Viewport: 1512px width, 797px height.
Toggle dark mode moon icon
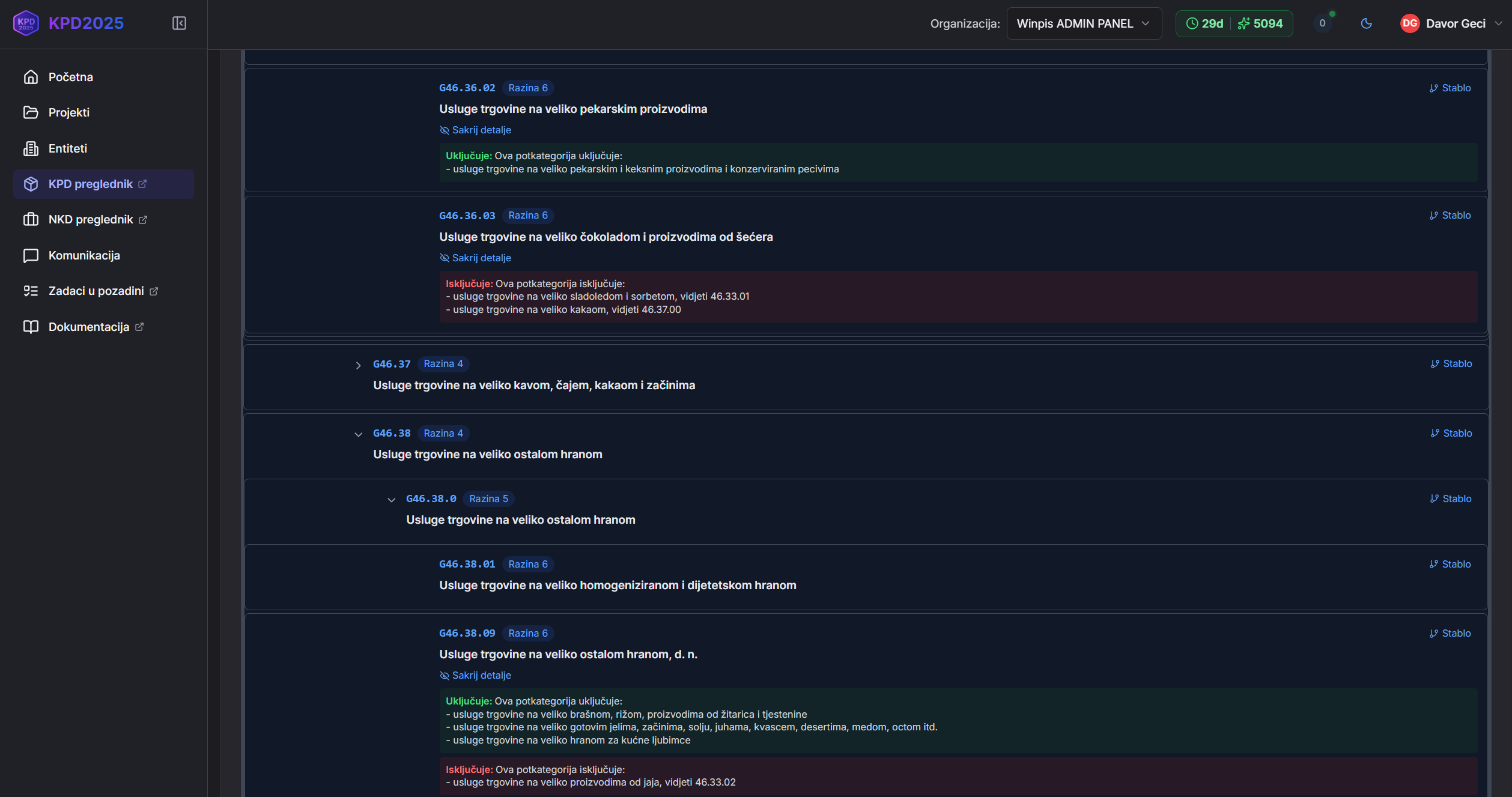[1366, 23]
